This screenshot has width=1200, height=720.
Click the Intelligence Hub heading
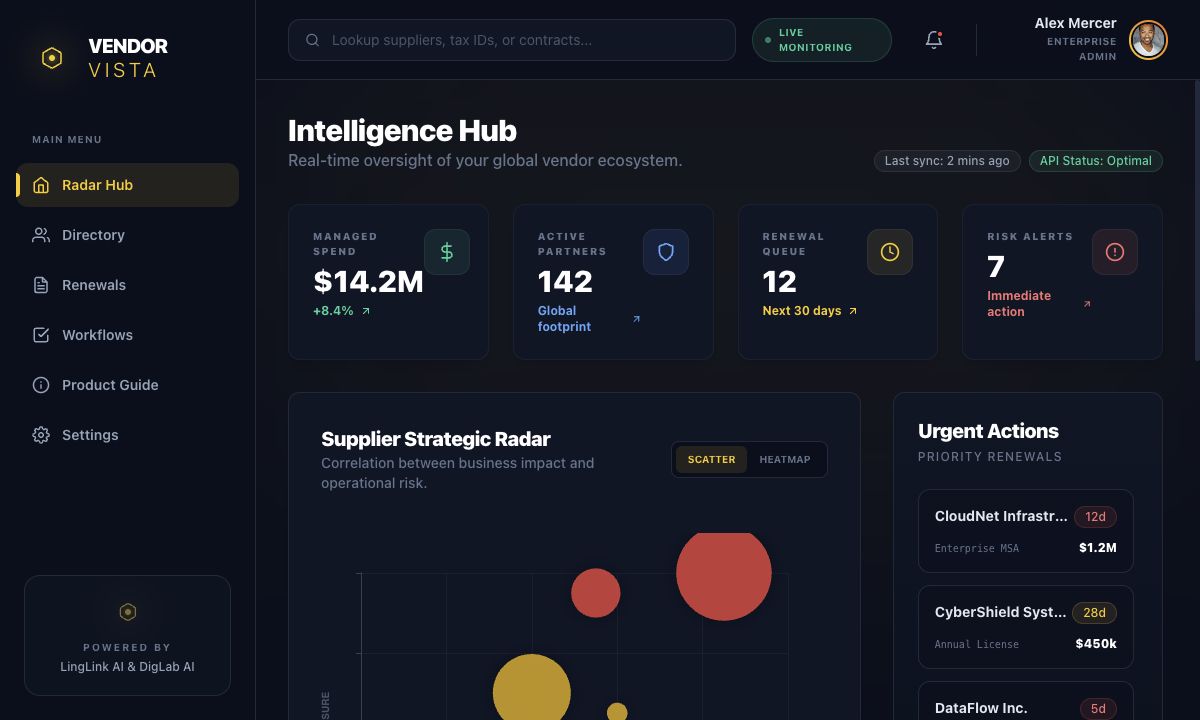pos(402,131)
